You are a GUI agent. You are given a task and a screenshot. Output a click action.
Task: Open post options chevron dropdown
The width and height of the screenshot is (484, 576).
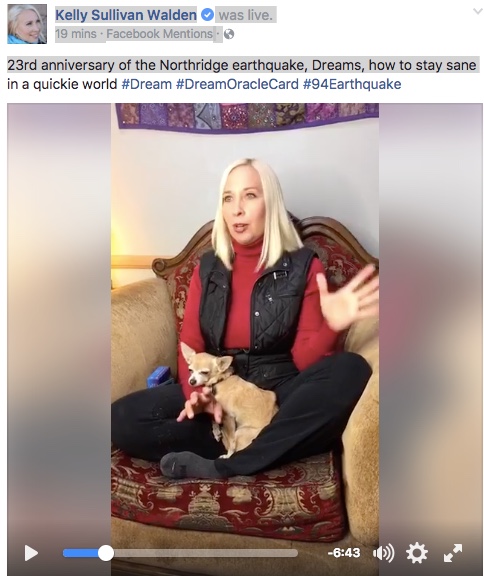click(477, 11)
